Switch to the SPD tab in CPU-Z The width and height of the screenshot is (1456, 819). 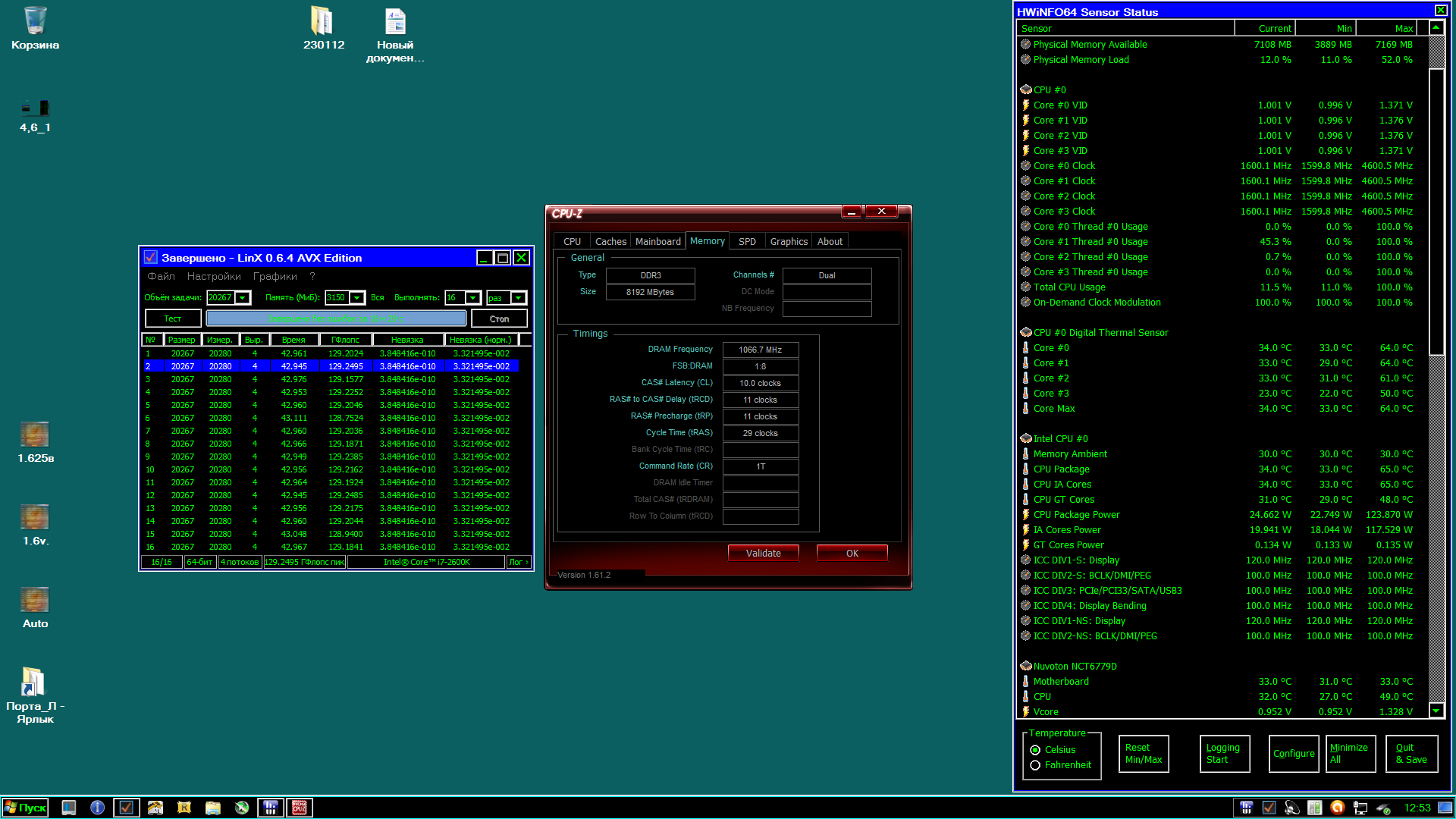tap(747, 242)
